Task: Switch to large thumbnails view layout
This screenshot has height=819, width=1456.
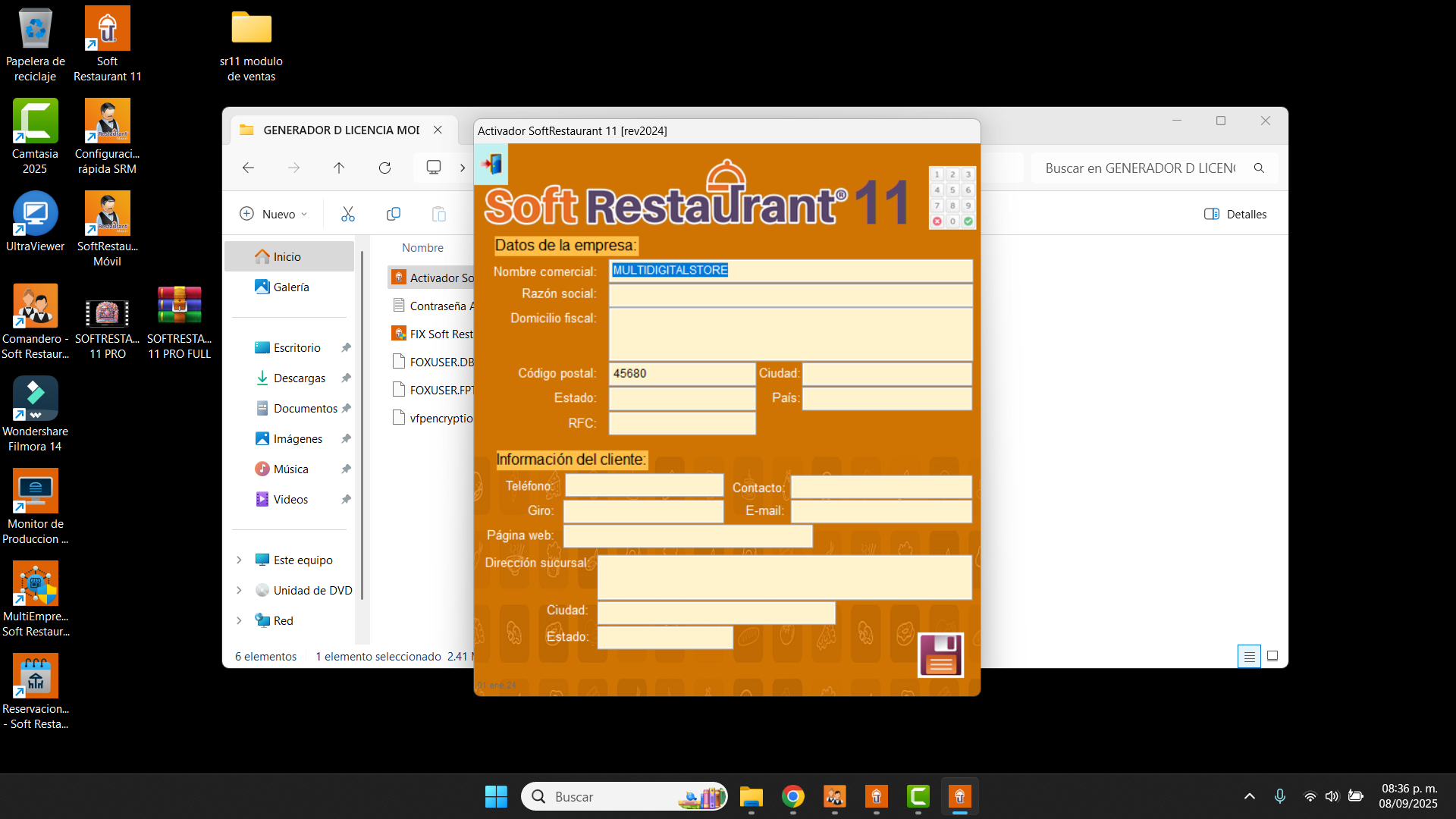Action: pyautogui.click(x=1272, y=657)
